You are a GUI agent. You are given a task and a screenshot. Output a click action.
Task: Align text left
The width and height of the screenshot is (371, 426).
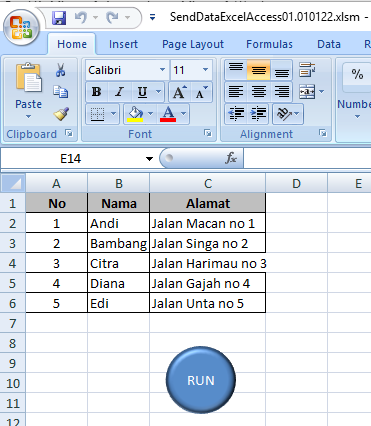(236, 92)
